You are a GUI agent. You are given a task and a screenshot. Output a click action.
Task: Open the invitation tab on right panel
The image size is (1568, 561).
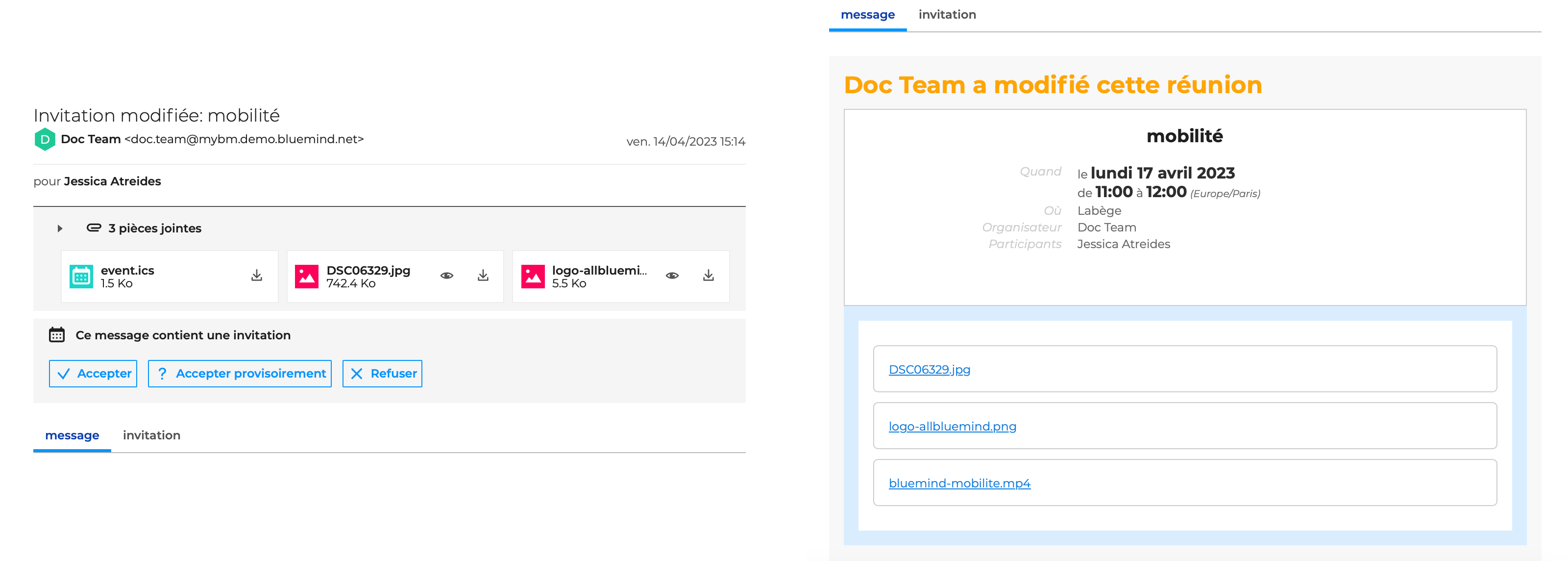(x=947, y=15)
